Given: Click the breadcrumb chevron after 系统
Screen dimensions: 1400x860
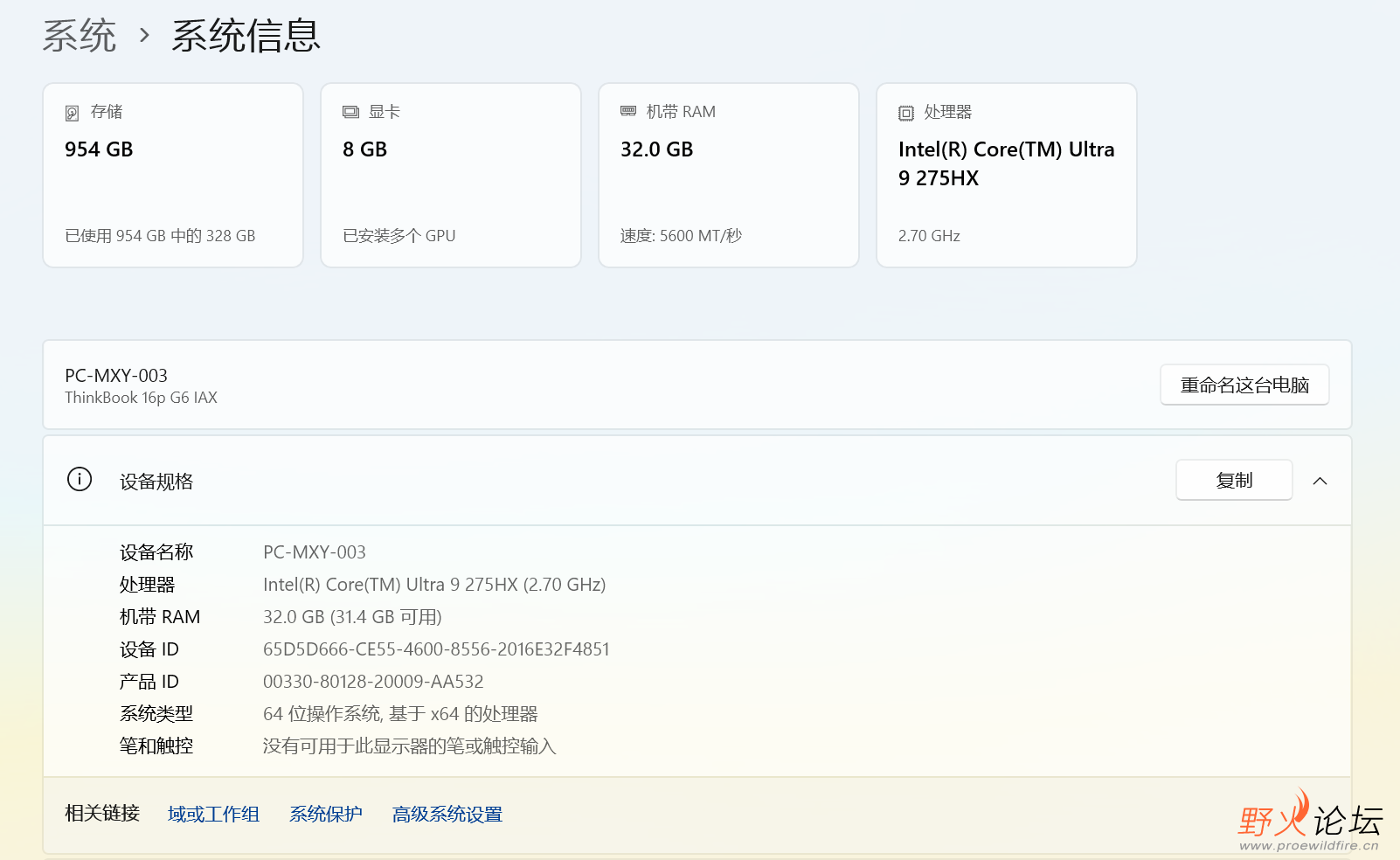Looking at the screenshot, I should tap(144, 36).
